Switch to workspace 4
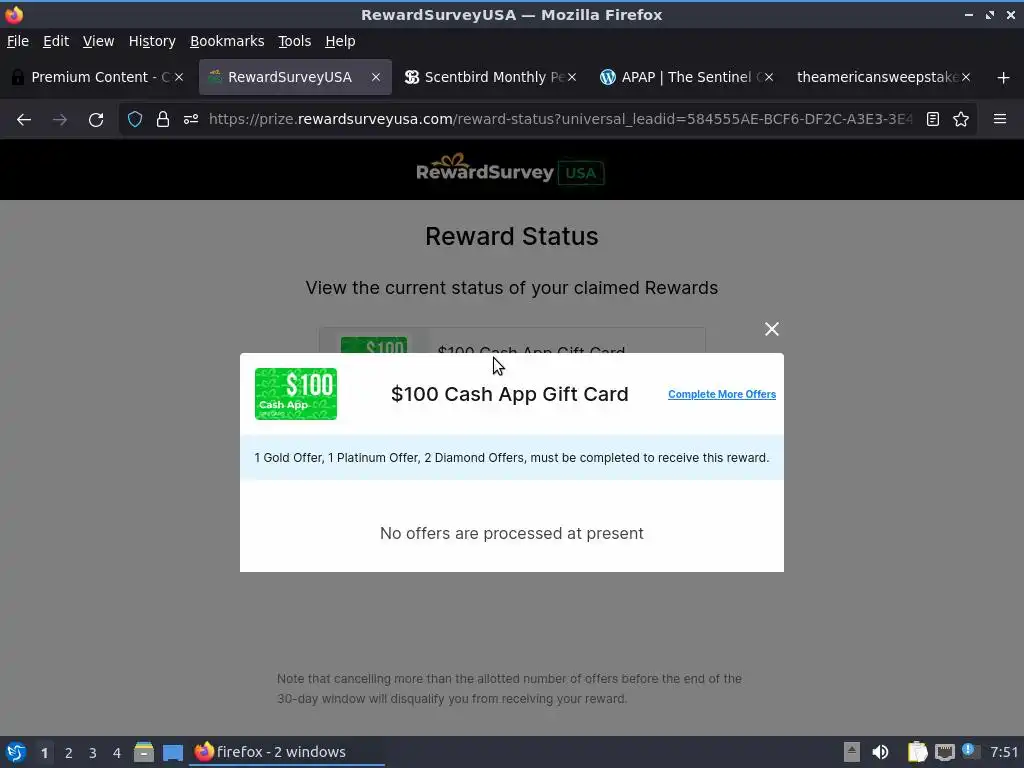The height and width of the screenshot is (768, 1024). coord(117,753)
